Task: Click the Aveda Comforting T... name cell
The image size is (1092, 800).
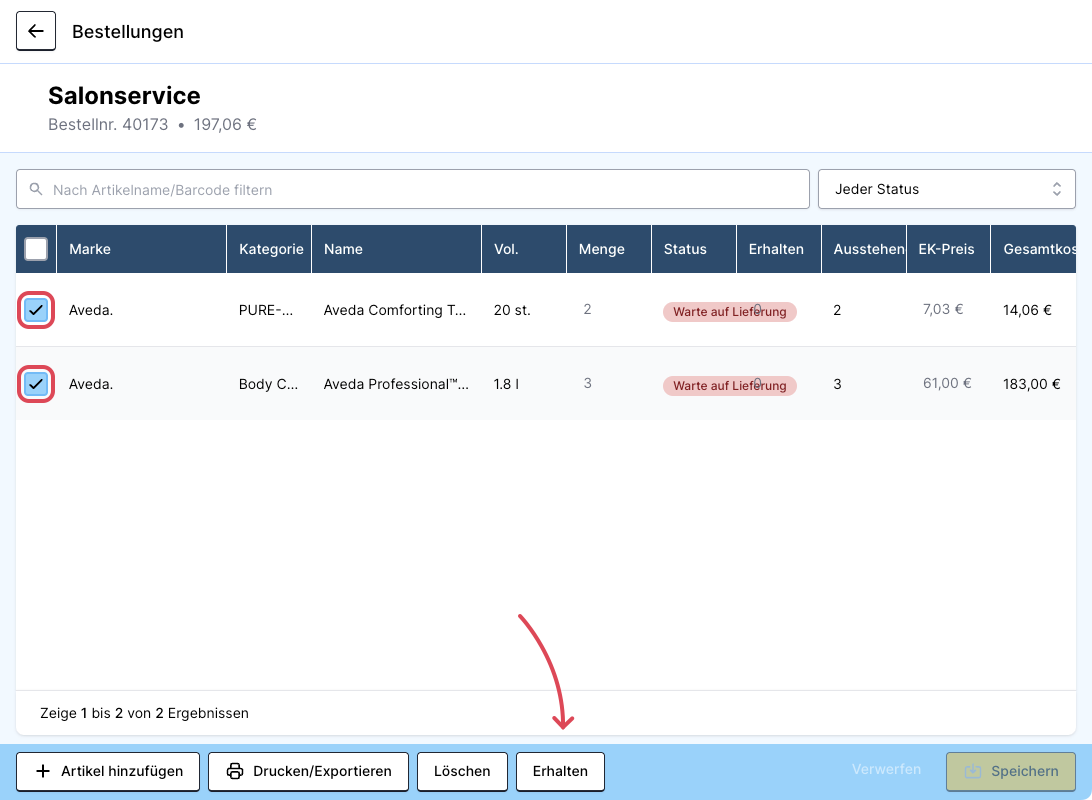Action: pyautogui.click(x=395, y=310)
